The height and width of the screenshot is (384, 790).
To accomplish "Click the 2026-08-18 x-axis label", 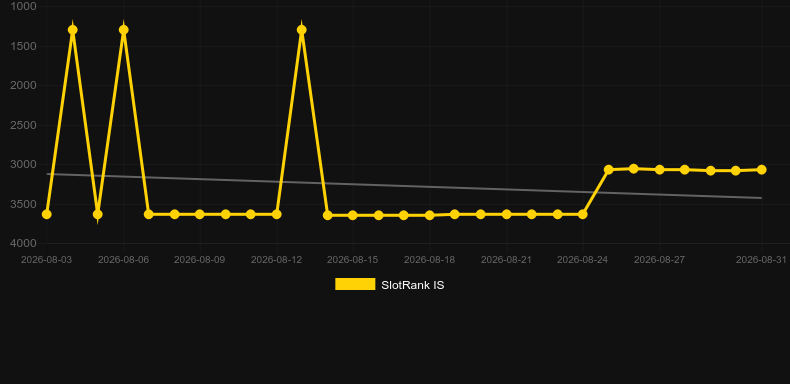I will pos(429,260).
